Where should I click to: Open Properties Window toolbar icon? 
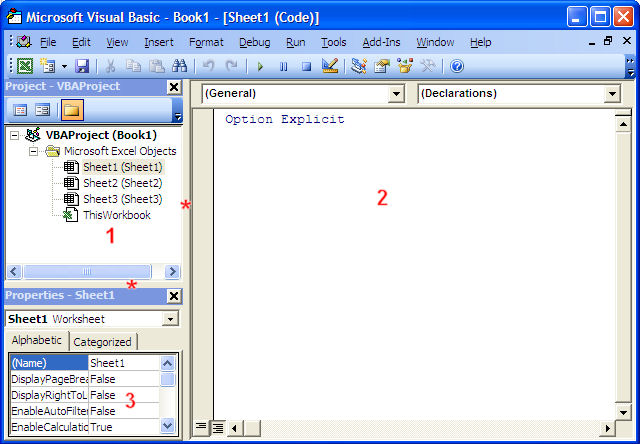point(382,66)
